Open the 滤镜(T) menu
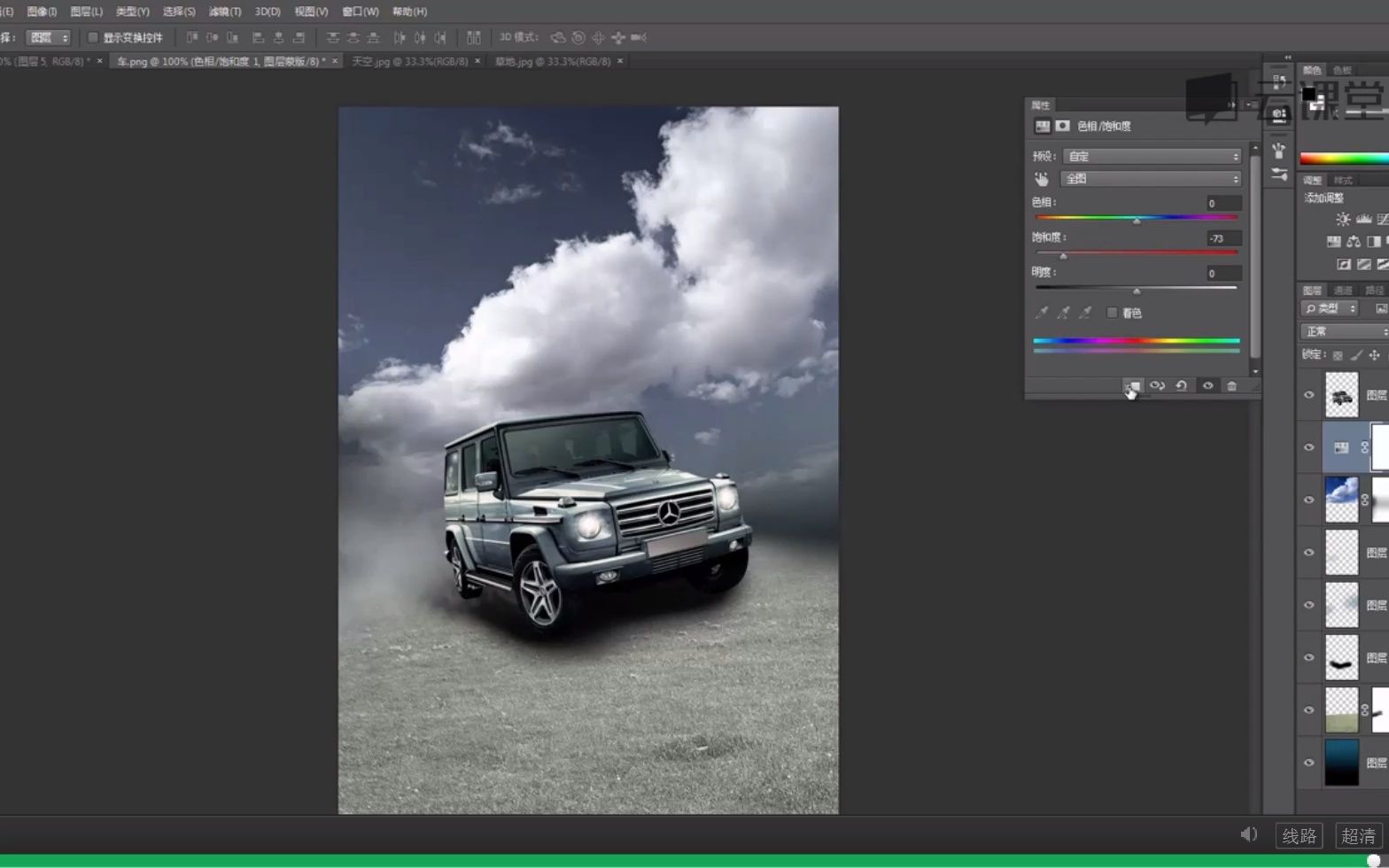 (x=225, y=12)
